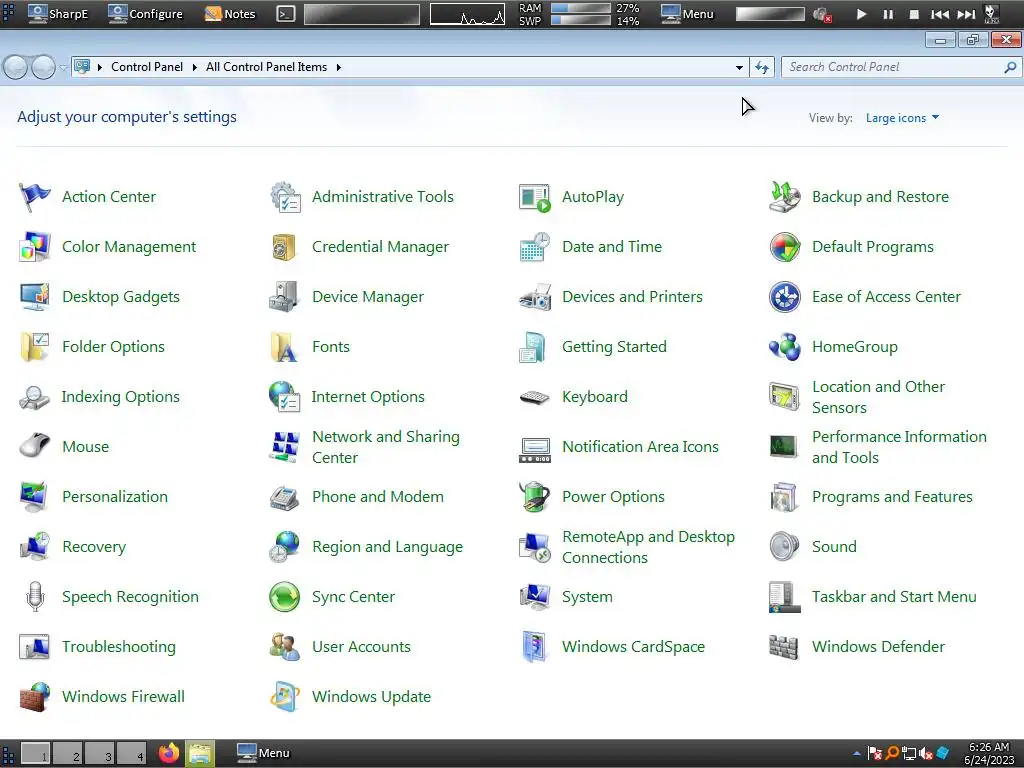Open the Troubleshooting link
Screen dimensions: 1024x768
119,647
